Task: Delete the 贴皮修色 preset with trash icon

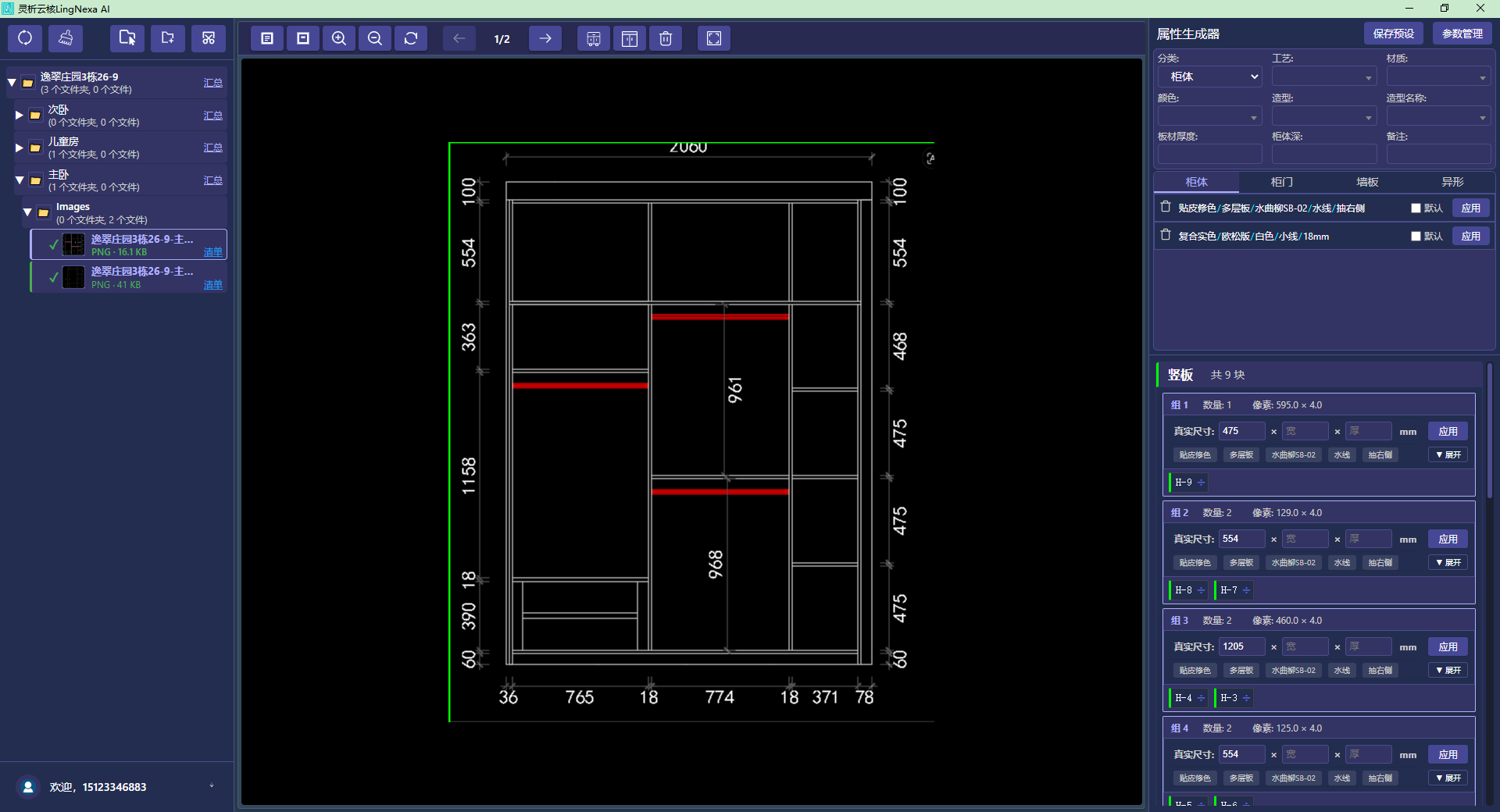Action: (1166, 207)
